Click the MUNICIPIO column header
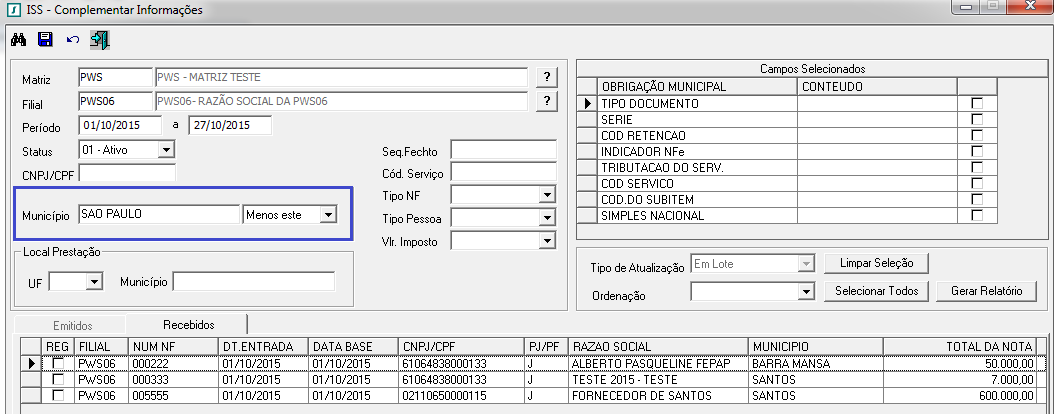 pyautogui.click(x=815, y=346)
